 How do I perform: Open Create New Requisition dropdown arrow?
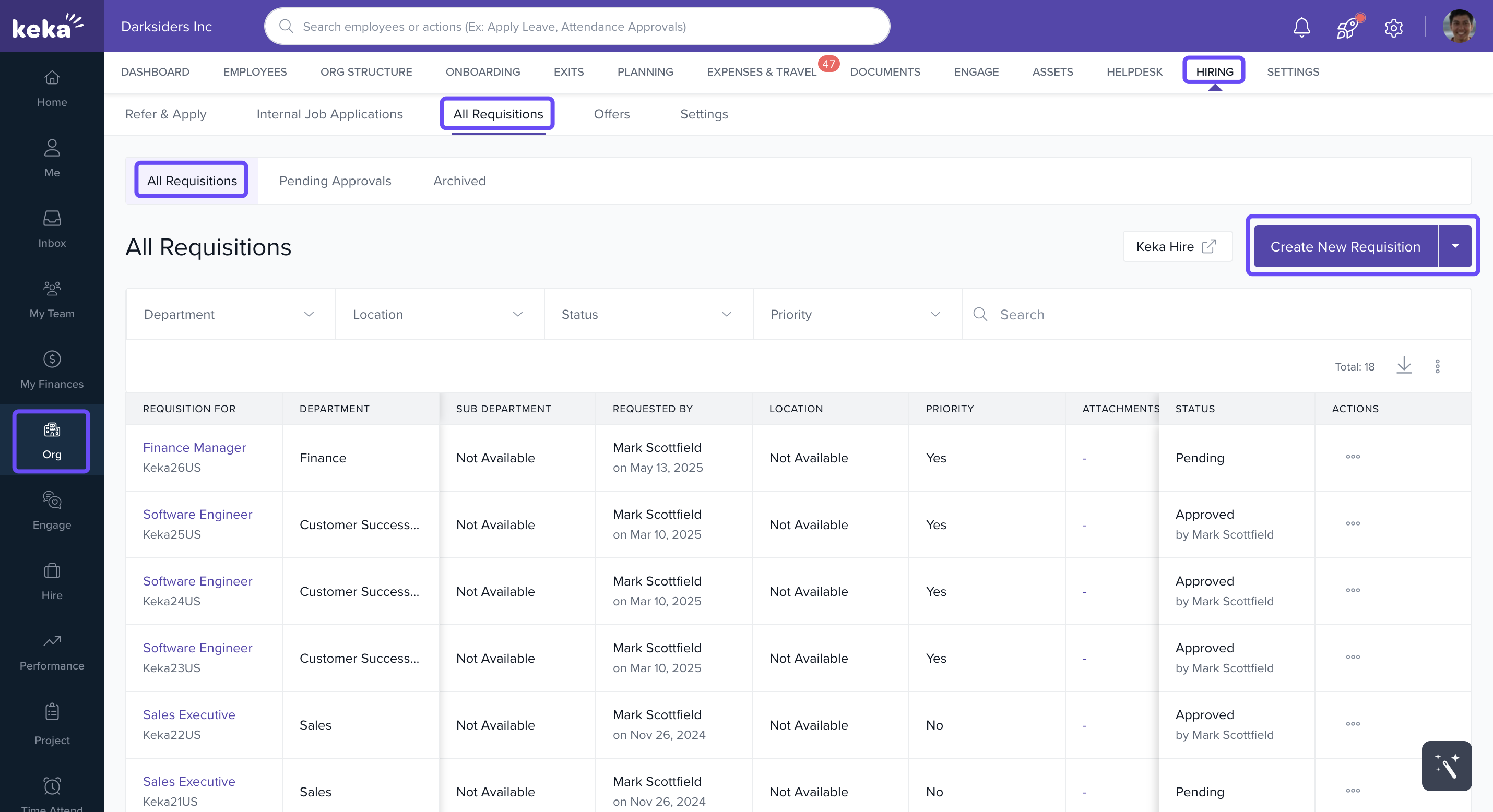1455,246
